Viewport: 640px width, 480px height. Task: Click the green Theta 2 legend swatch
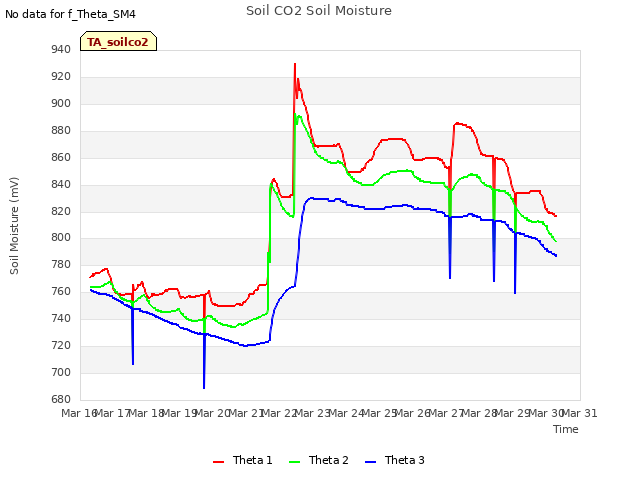[x=294, y=462]
